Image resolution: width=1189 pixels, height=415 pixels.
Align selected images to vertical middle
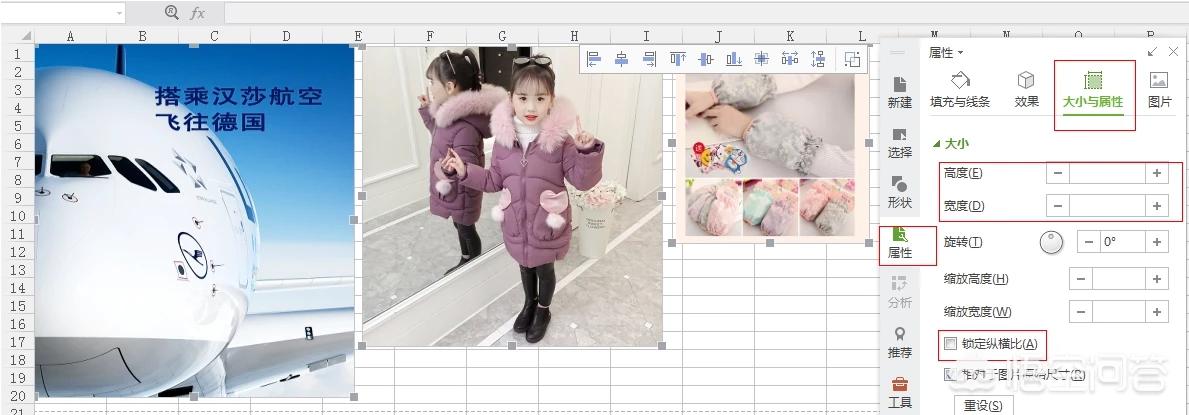(x=706, y=59)
